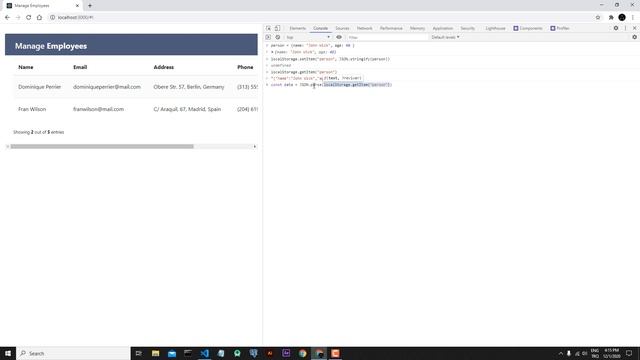Expand the logged person object

pyautogui.click(x=272, y=52)
